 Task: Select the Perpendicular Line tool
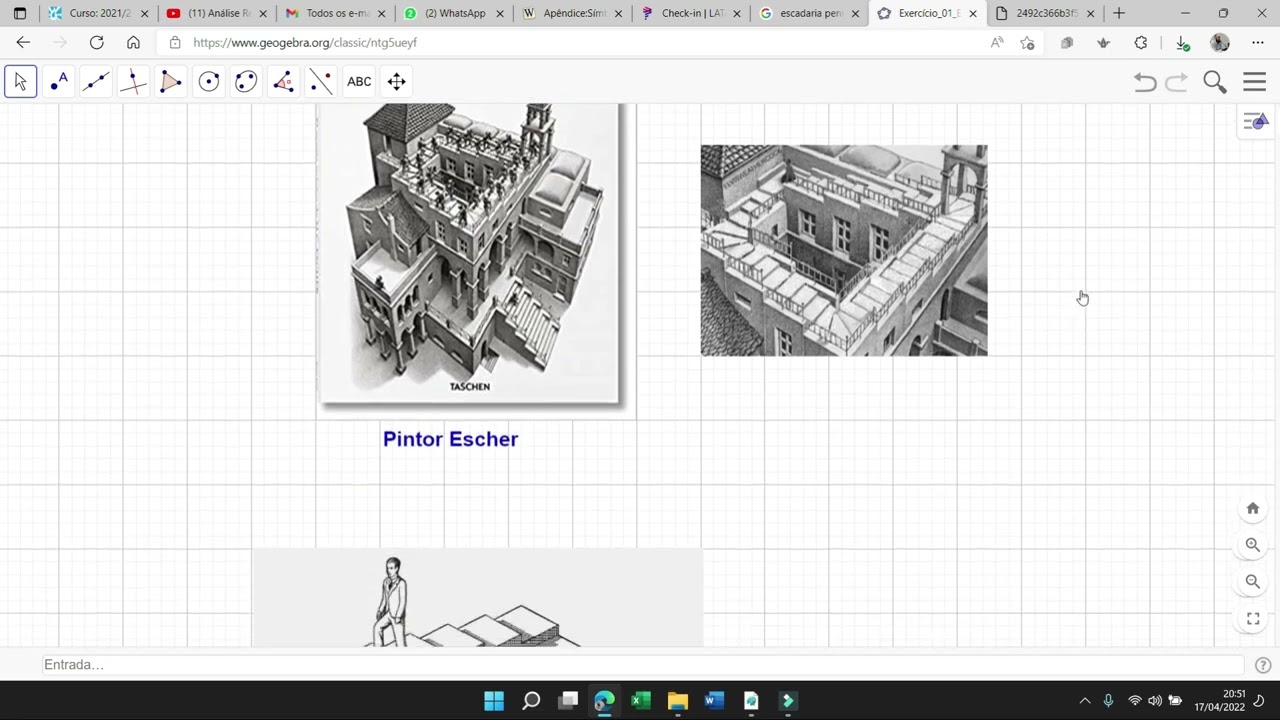pyautogui.click(x=133, y=82)
